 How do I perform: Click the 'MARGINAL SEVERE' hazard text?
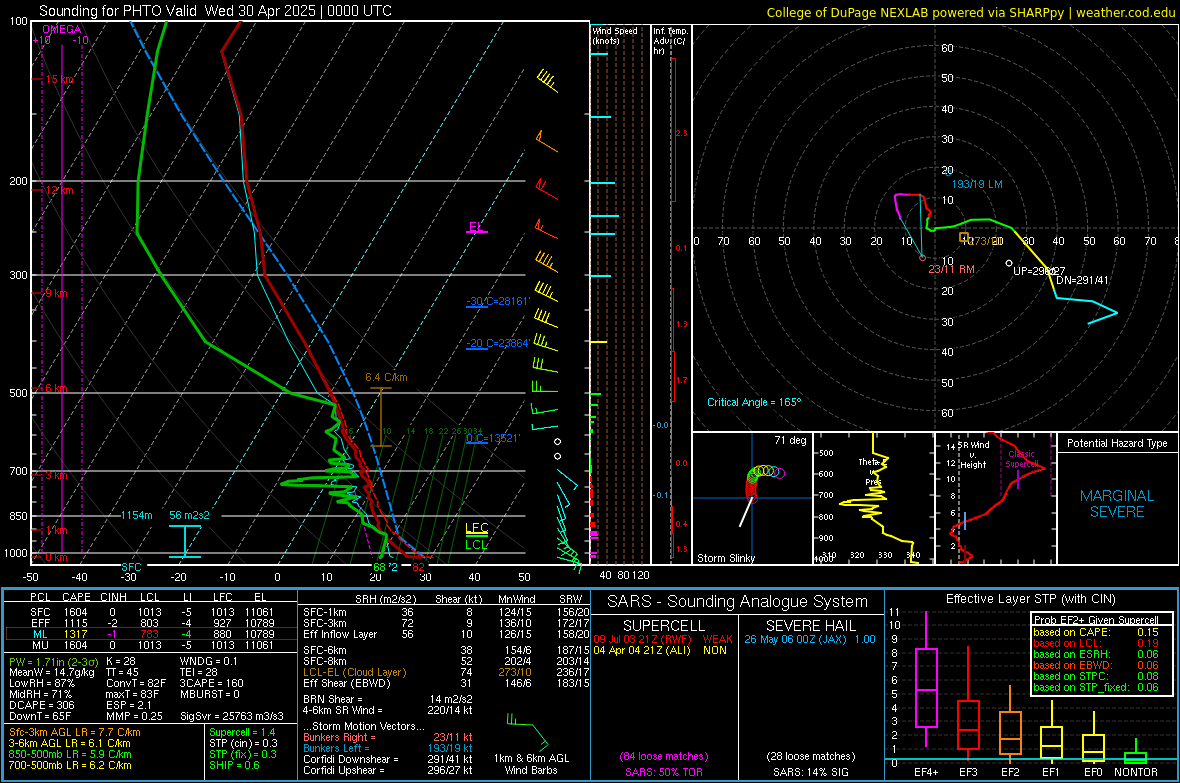tap(1117, 504)
